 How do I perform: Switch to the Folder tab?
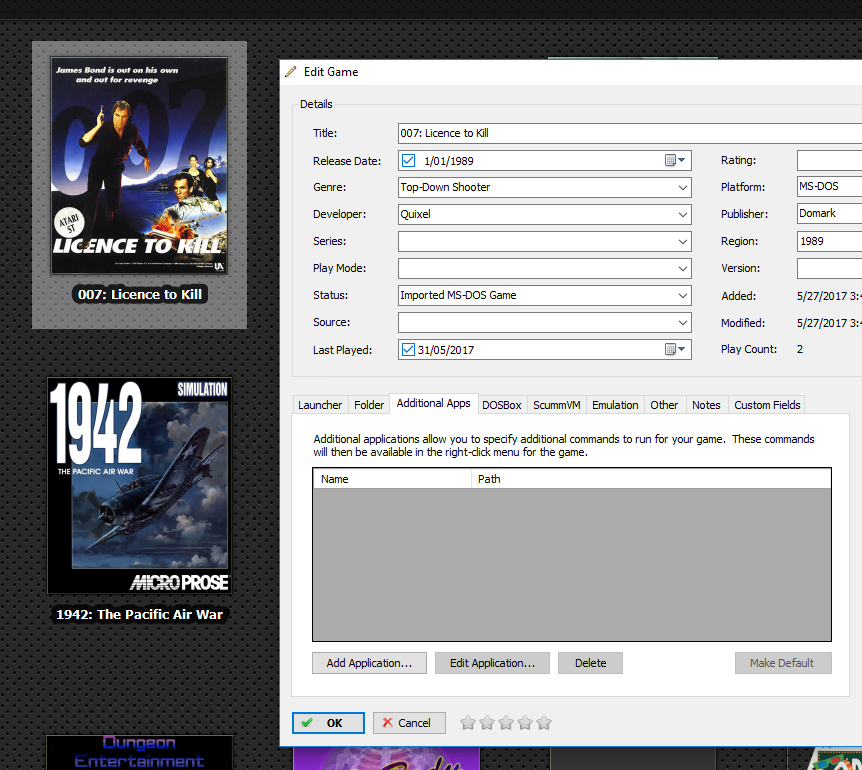(x=369, y=405)
